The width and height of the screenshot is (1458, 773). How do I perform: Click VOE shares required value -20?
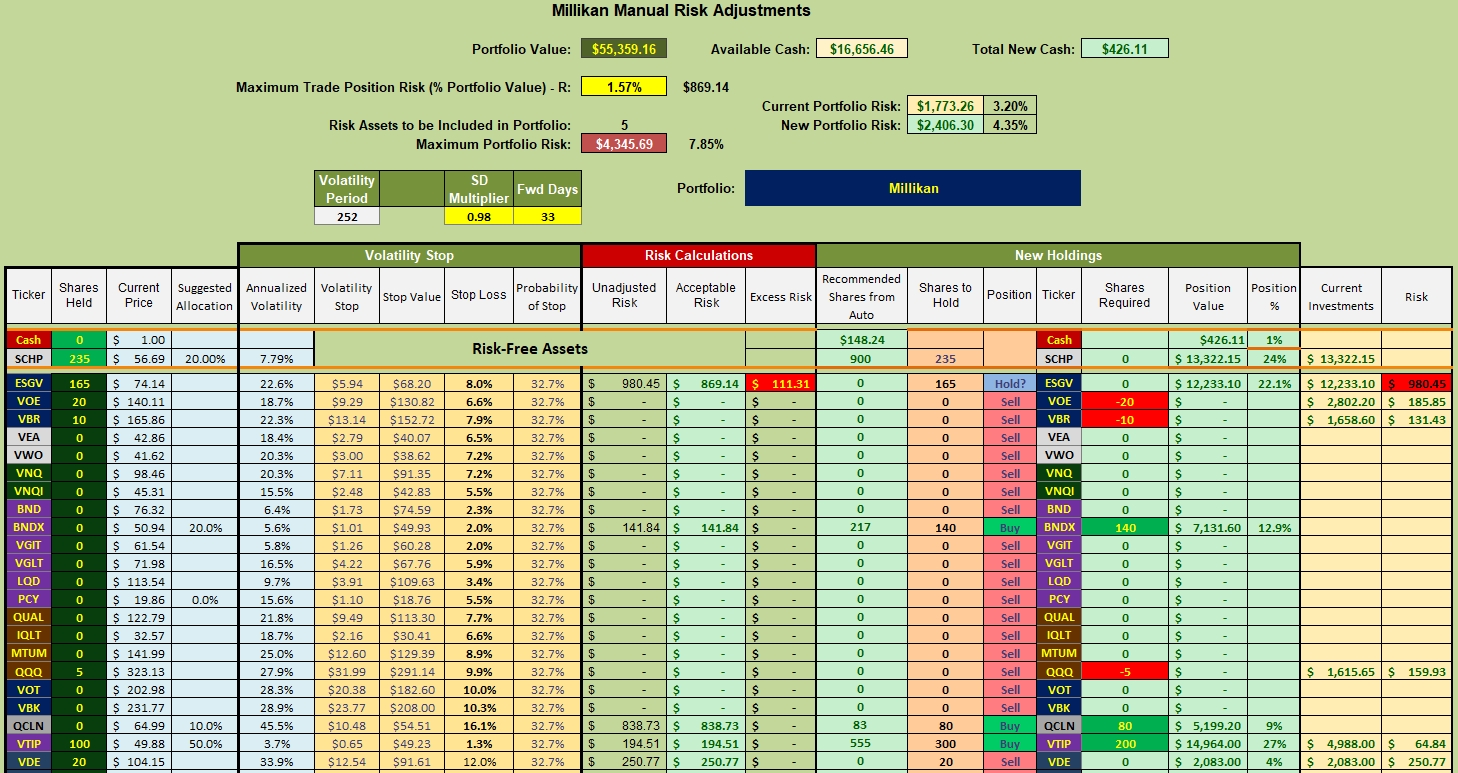[1125, 401]
